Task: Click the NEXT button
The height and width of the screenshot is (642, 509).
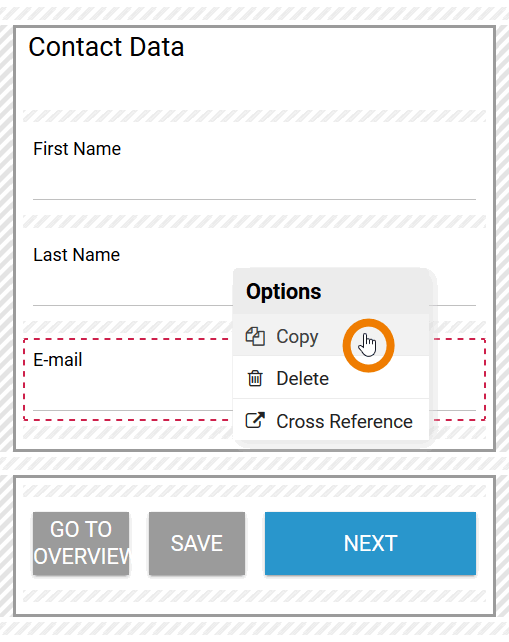Action: 370,543
